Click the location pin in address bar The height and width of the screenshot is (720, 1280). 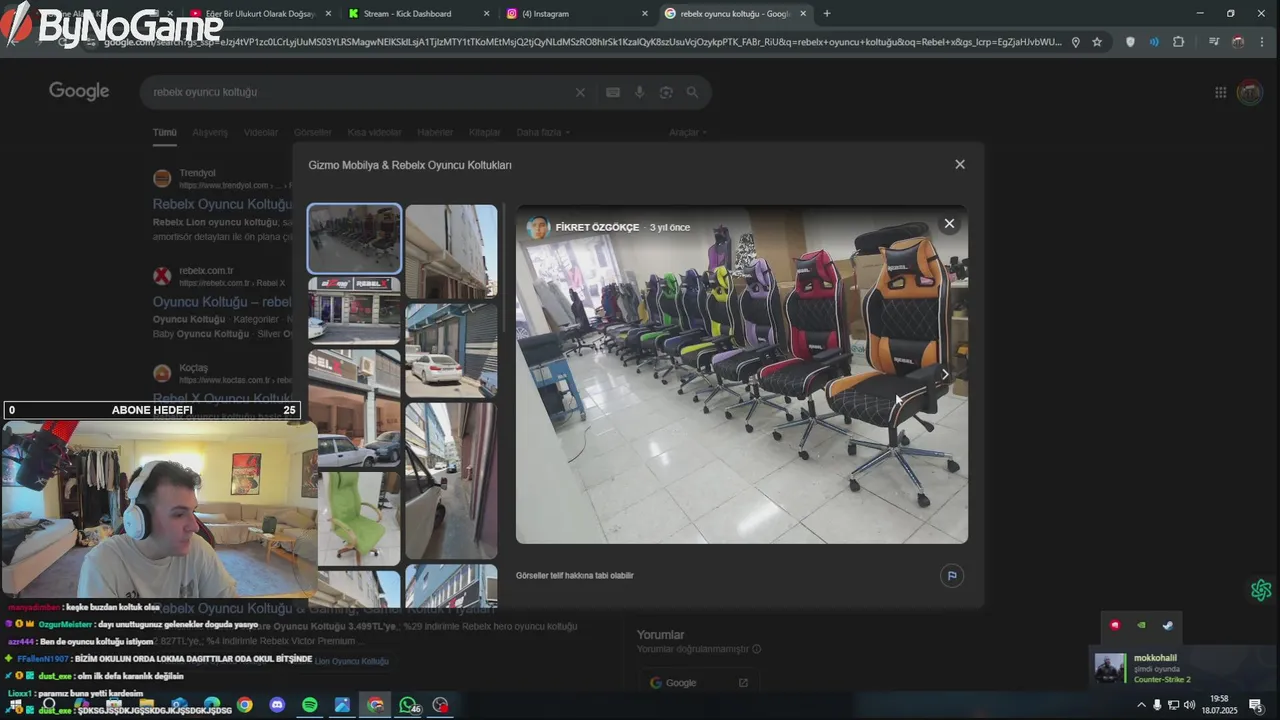pyautogui.click(x=1076, y=42)
